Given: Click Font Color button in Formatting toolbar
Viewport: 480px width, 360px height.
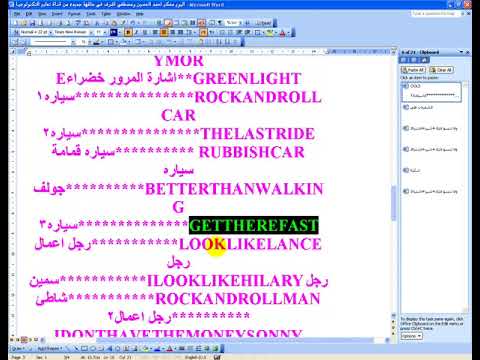Looking at the screenshot, I should [x=282, y=32].
